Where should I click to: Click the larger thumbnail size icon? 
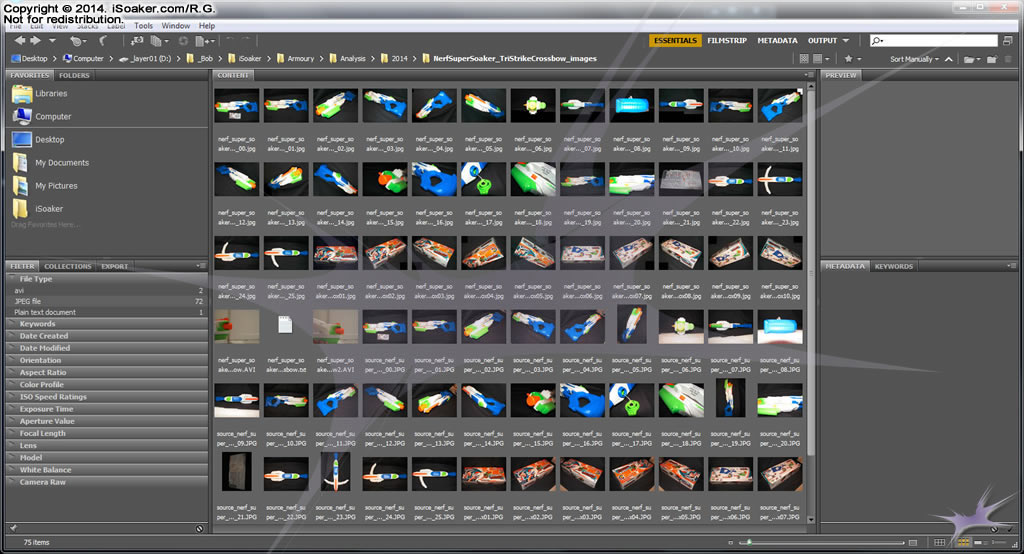(x=913, y=542)
